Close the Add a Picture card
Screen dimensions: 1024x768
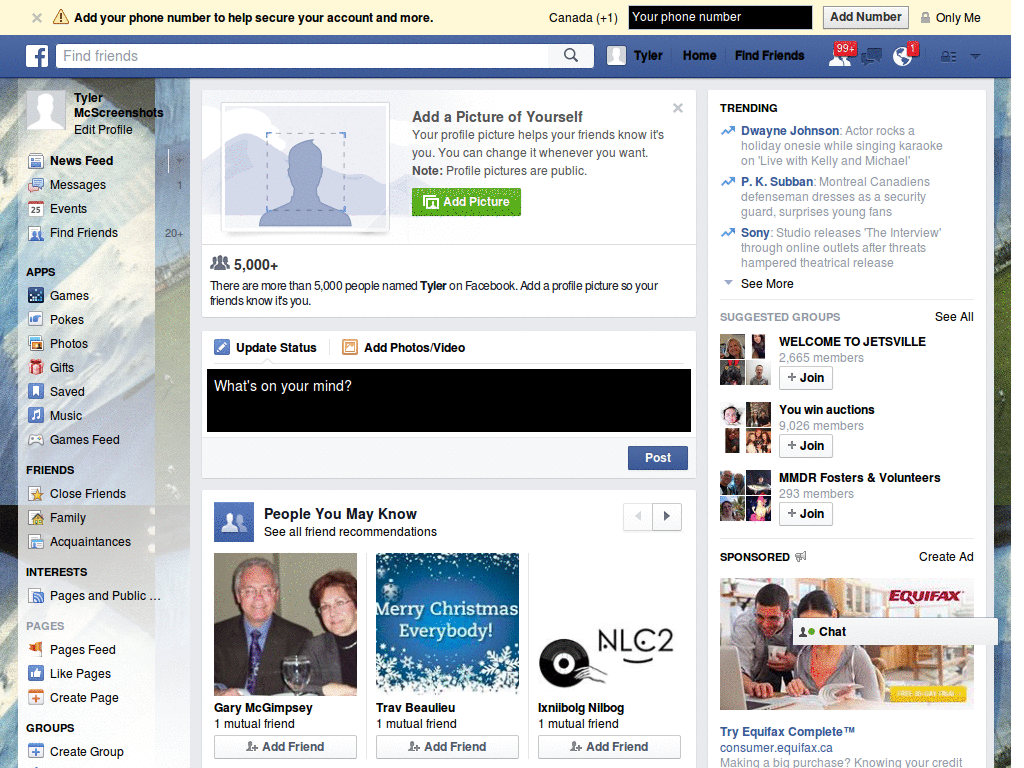pos(678,108)
